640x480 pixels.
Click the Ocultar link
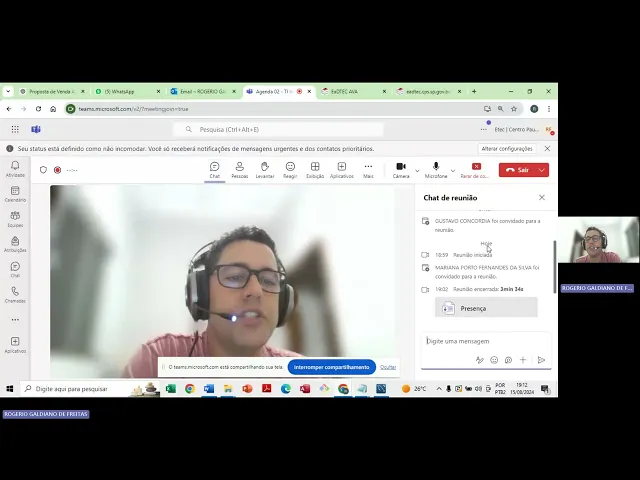[388, 367]
